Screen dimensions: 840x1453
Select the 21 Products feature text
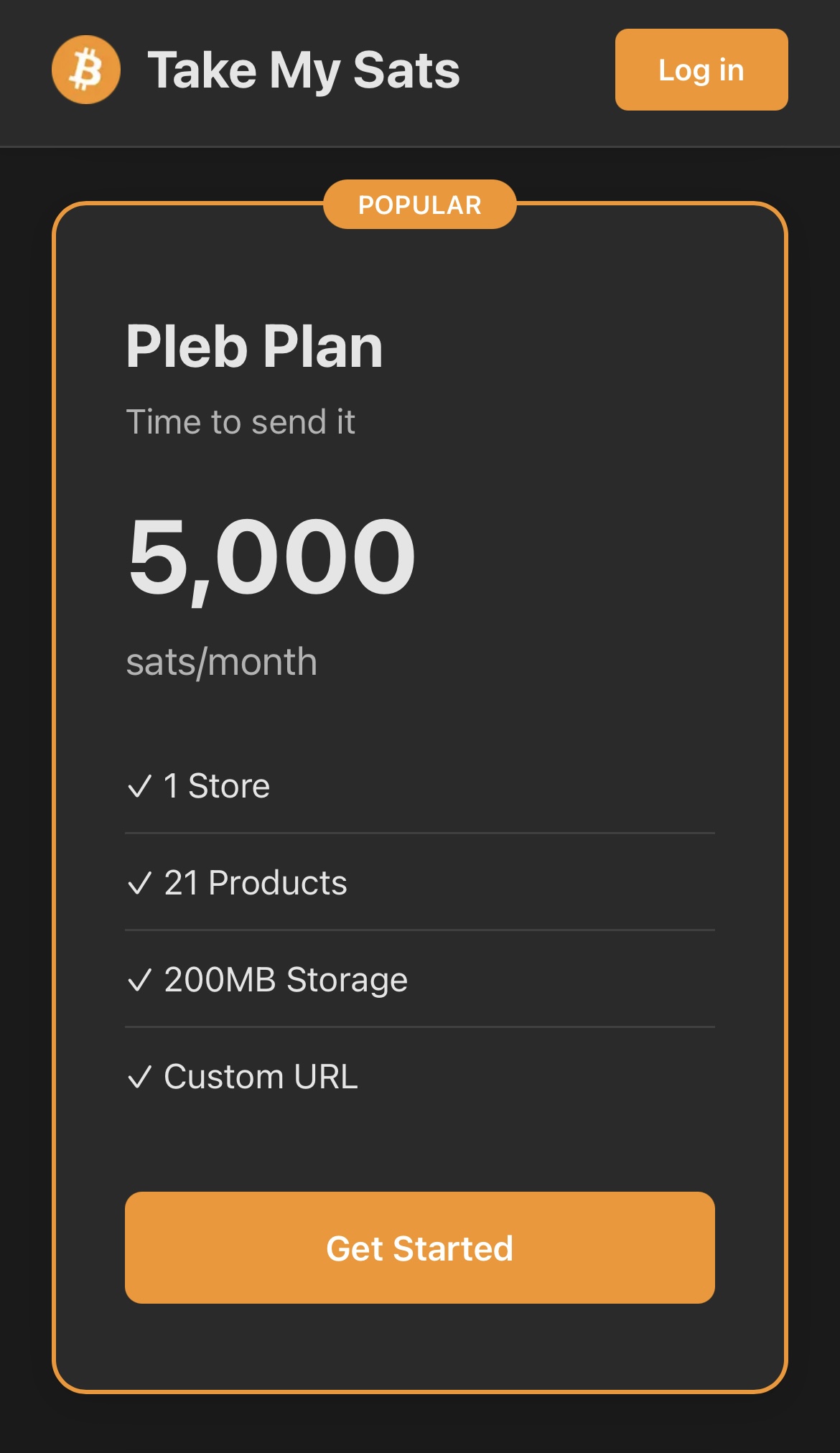click(256, 883)
